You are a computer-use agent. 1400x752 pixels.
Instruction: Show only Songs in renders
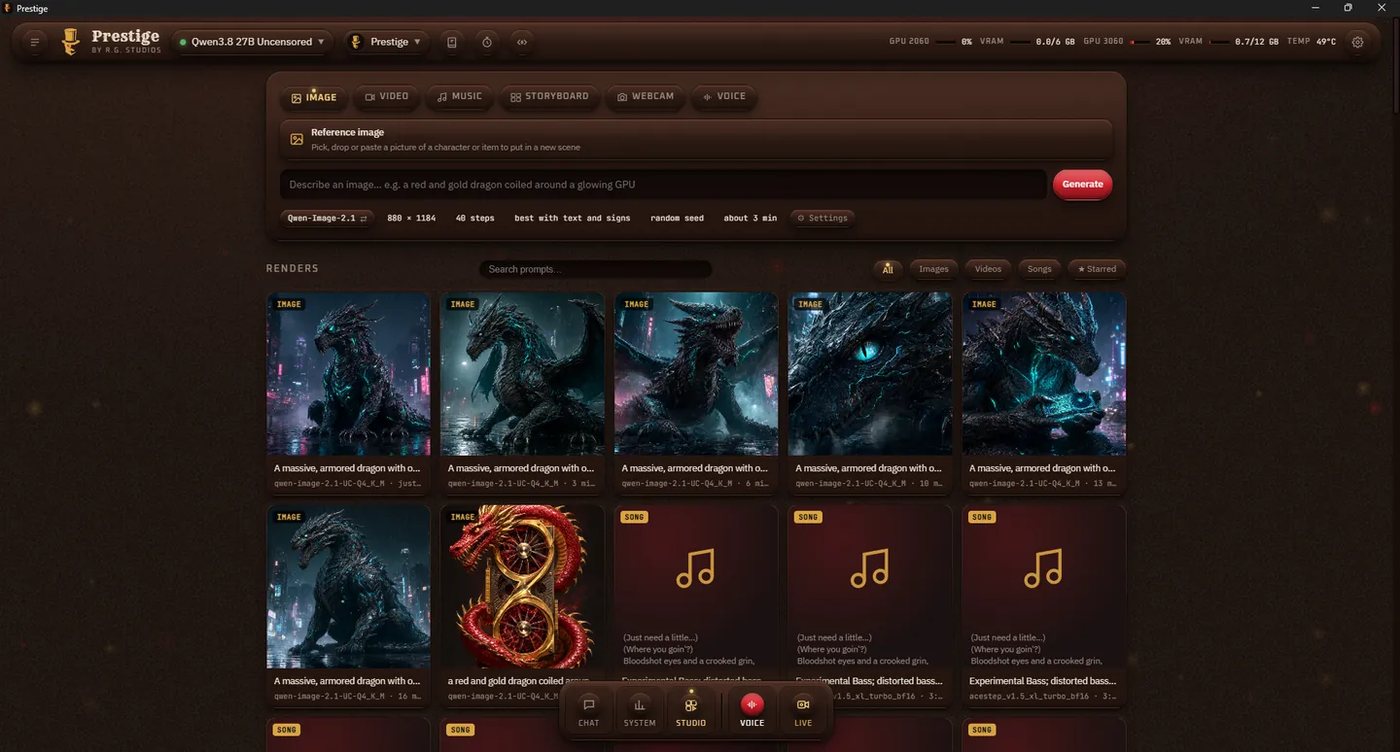(x=1039, y=269)
